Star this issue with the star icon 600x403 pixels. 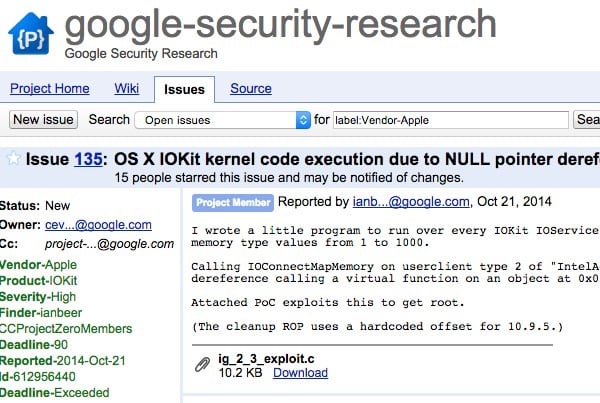pyautogui.click(x=13, y=158)
